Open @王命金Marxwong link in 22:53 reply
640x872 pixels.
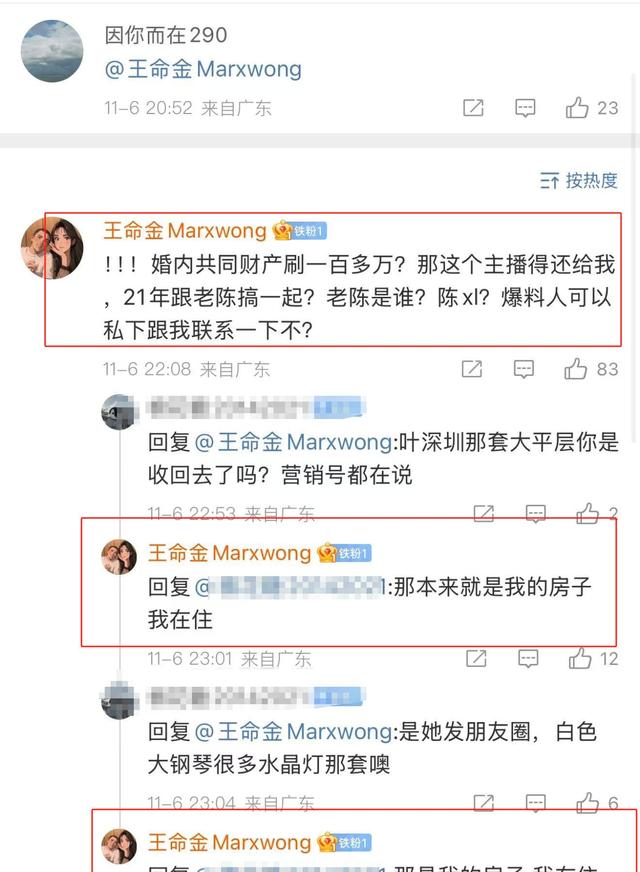[x=294, y=442]
